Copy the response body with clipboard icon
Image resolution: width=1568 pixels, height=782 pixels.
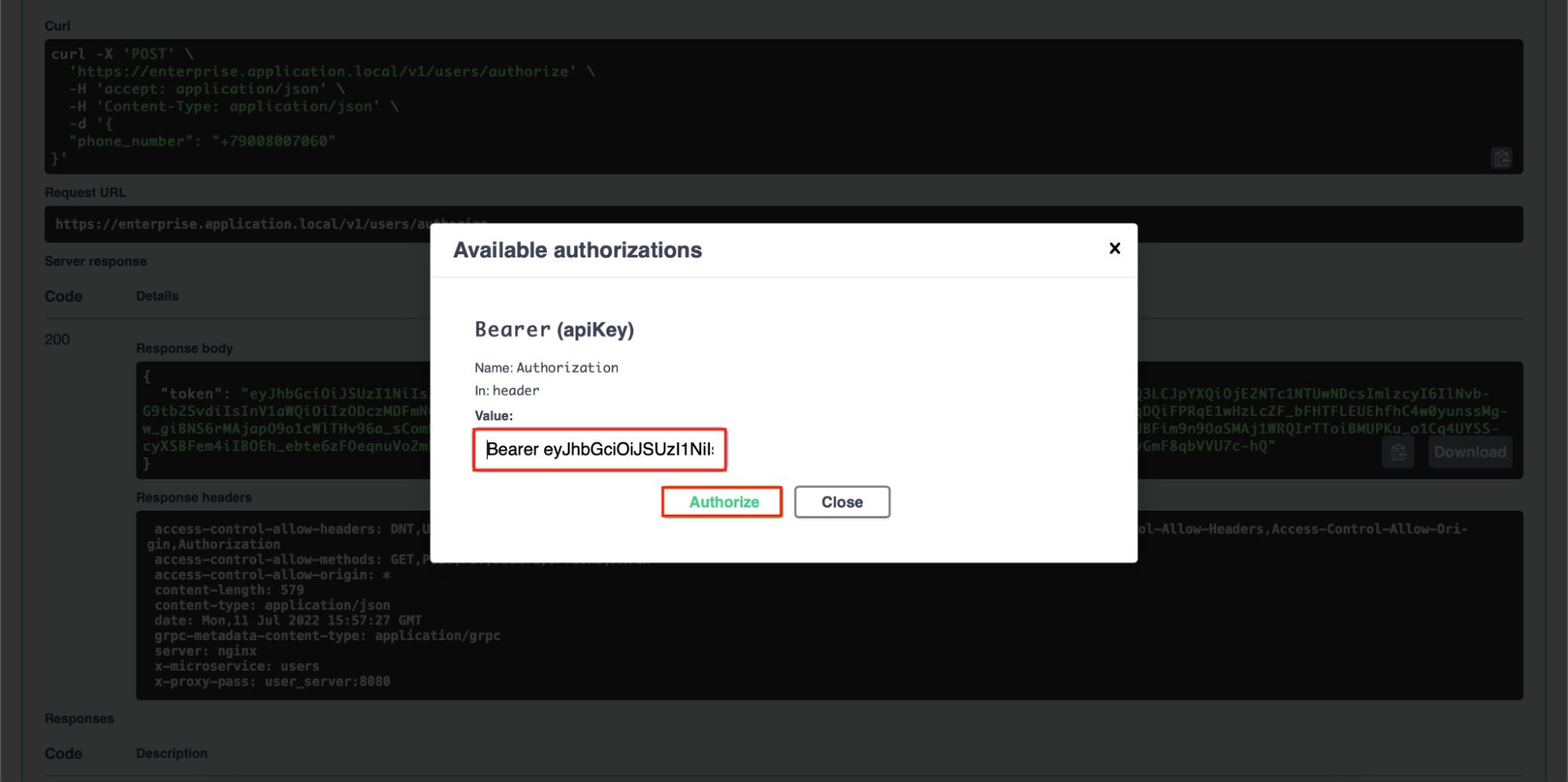[x=1398, y=453]
